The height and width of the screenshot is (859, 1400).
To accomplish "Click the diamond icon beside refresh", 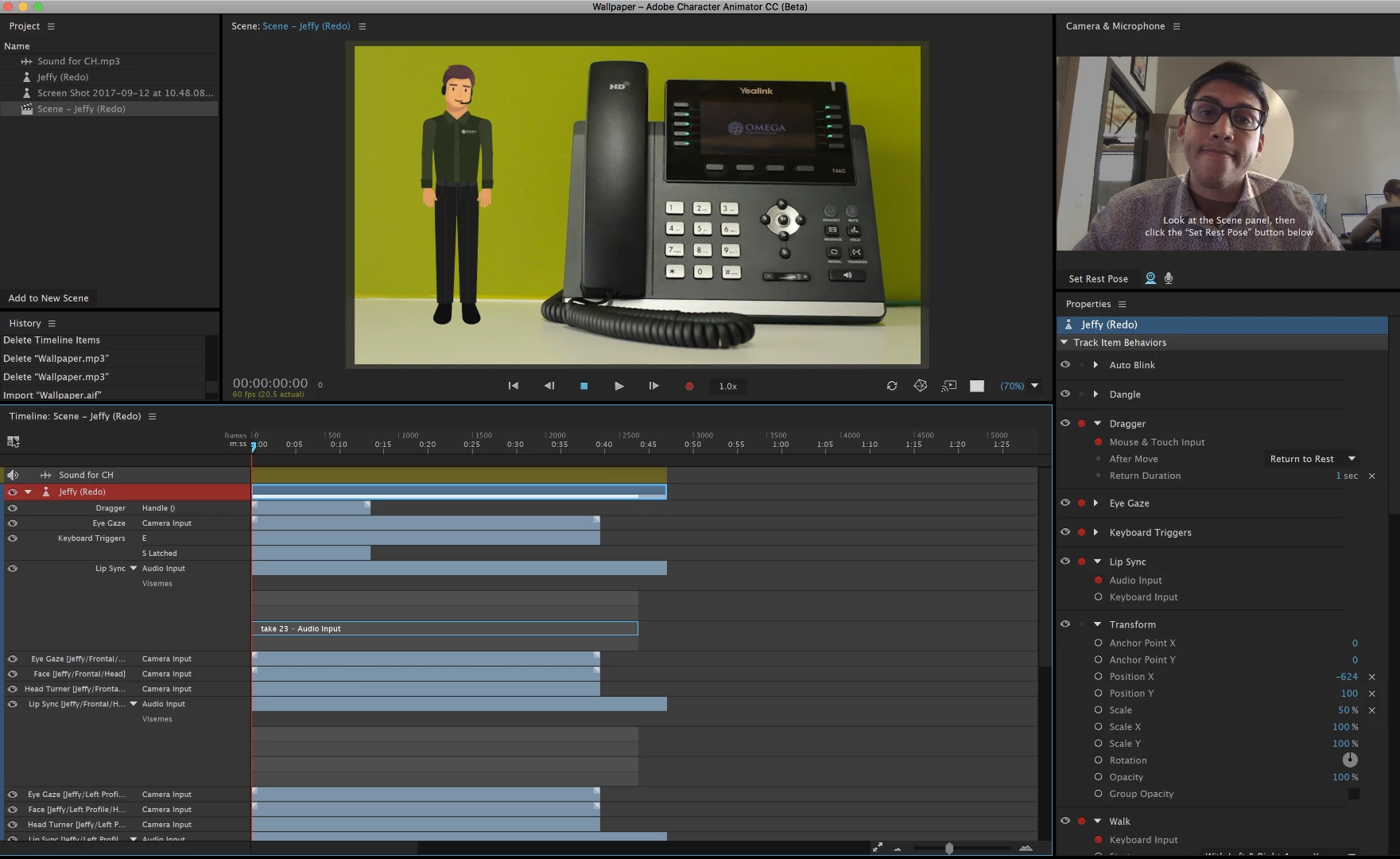I will point(921,386).
